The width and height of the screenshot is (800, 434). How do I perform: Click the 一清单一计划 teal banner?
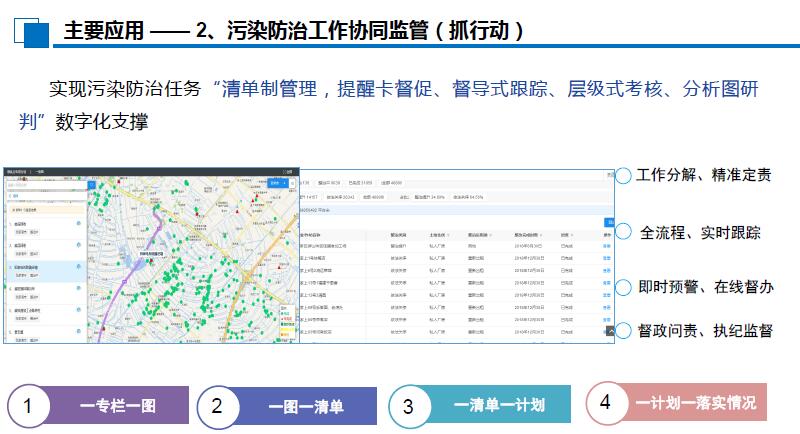click(498, 405)
